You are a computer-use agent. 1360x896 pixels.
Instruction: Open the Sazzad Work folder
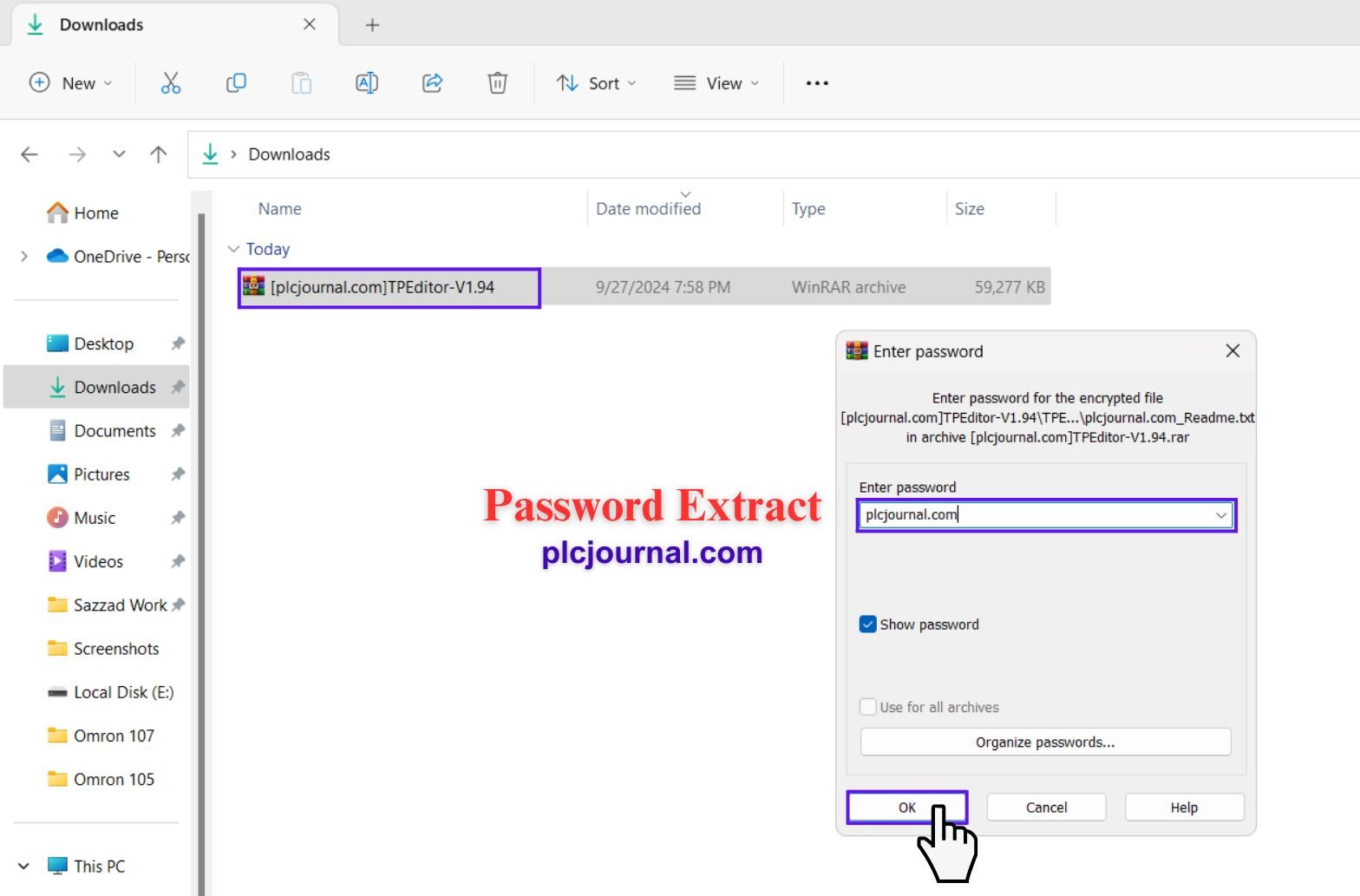tap(108, 605)
